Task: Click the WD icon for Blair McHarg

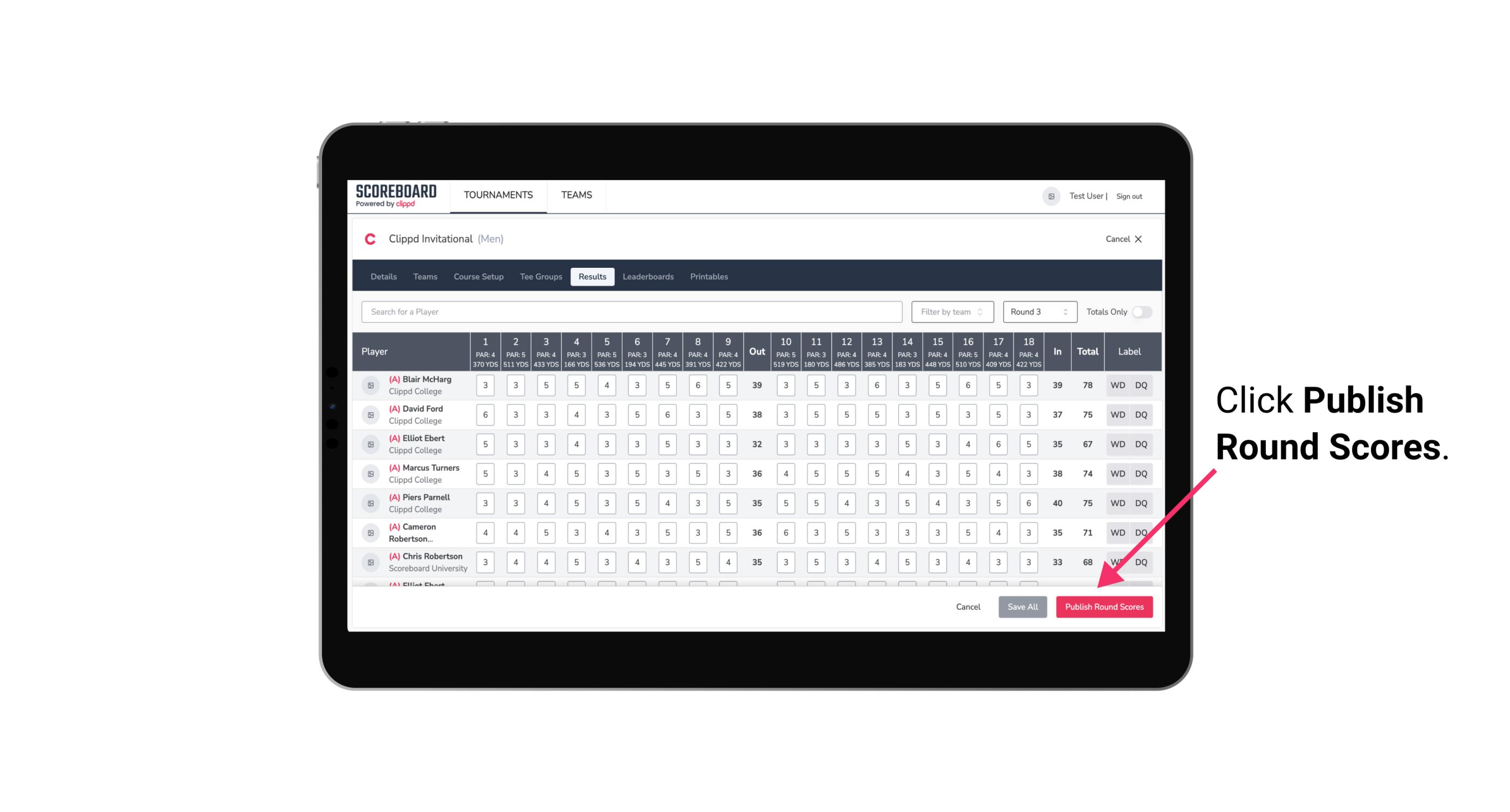Action: tap(1118, 385)
